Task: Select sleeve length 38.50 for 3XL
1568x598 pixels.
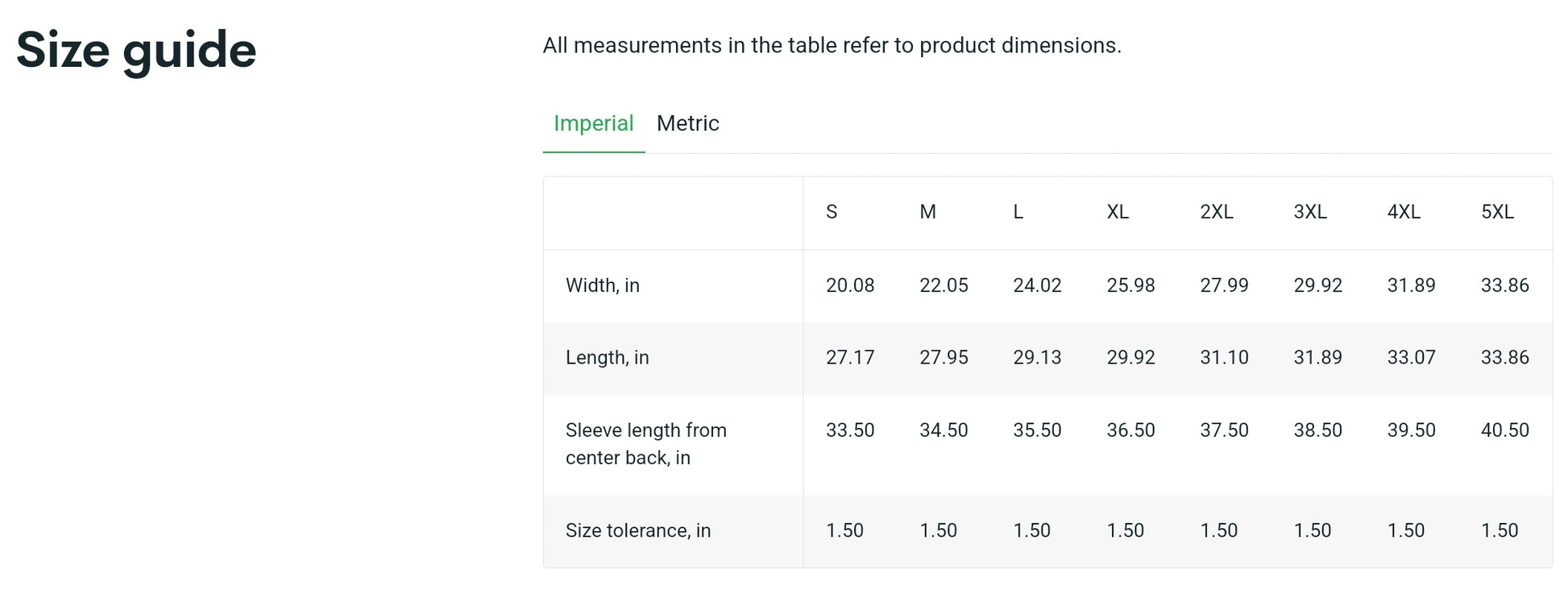Action: (x=1317, y=430)
